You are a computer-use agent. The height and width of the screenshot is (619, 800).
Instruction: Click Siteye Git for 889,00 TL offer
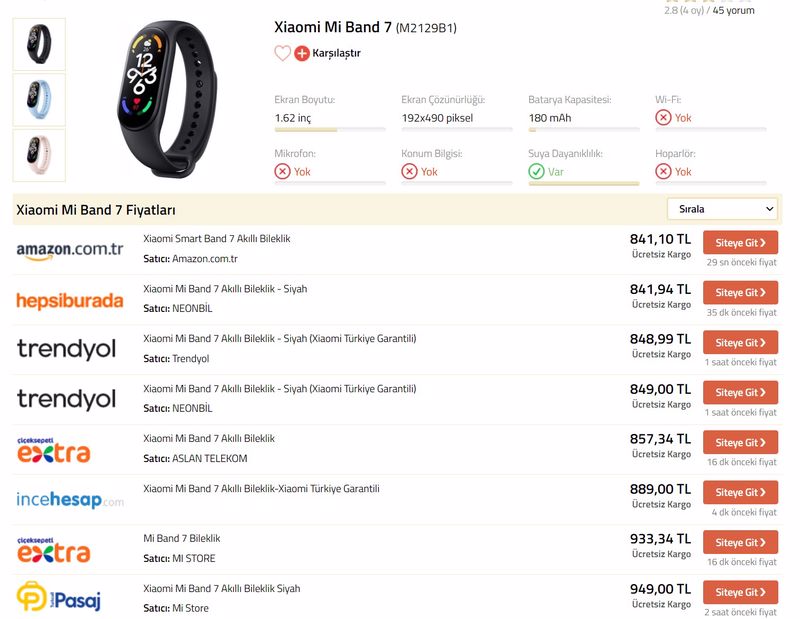740,492
